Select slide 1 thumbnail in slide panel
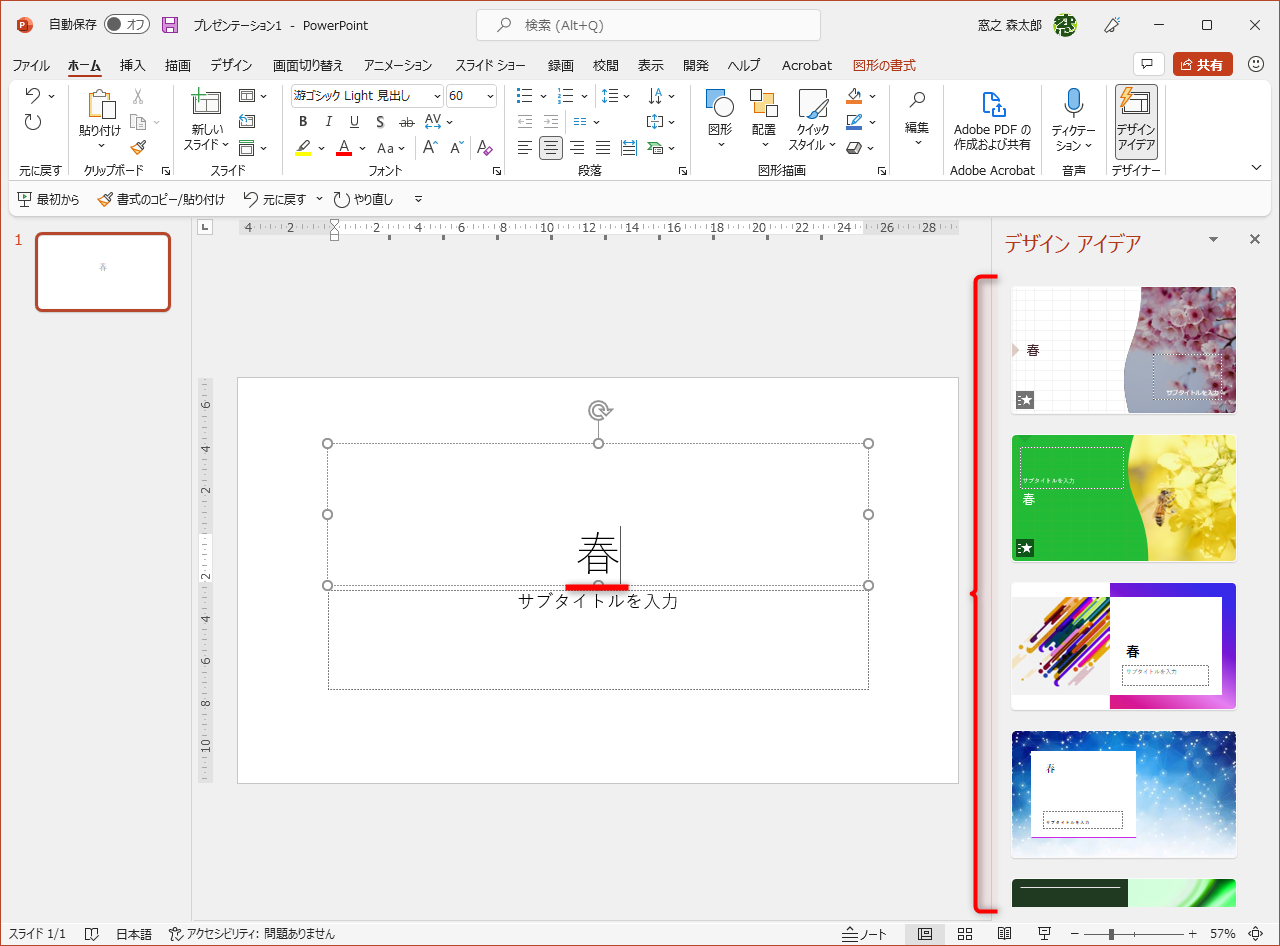This screenshot has width=1280, height=946. tap(103, 272)
